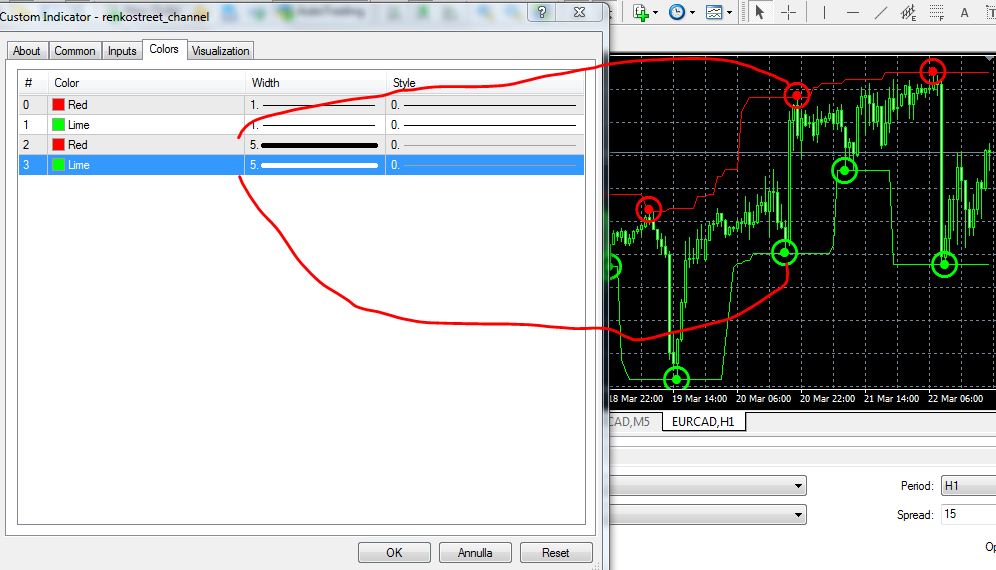This screenshot has width=996, height=570.
Task: Switch to the Common tab
Action: pos(74,51)
